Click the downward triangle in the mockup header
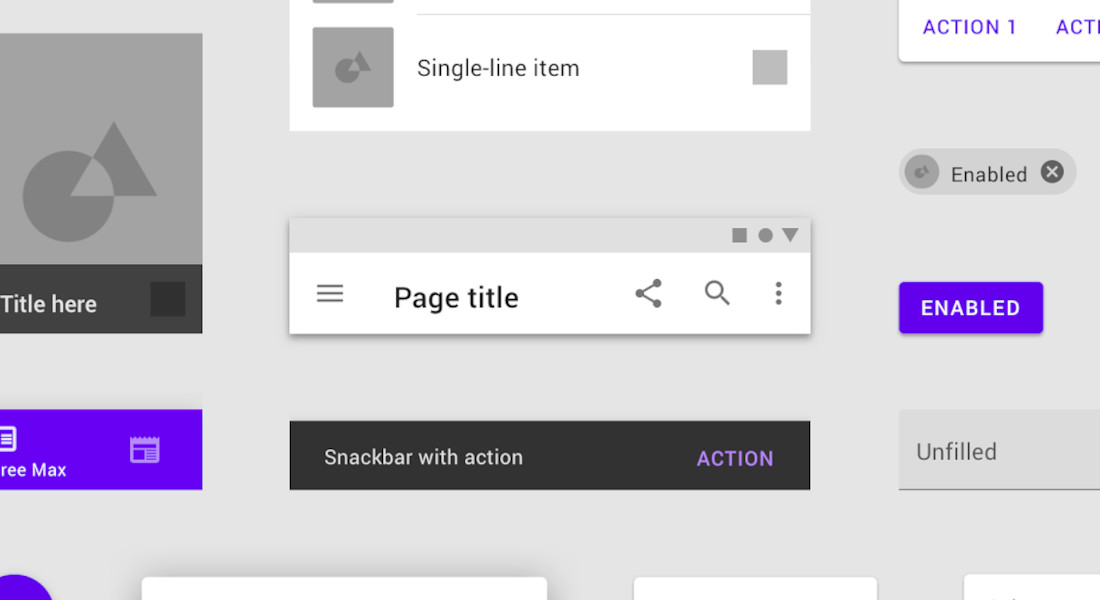1100x600 pixels. tap(790, 235)
